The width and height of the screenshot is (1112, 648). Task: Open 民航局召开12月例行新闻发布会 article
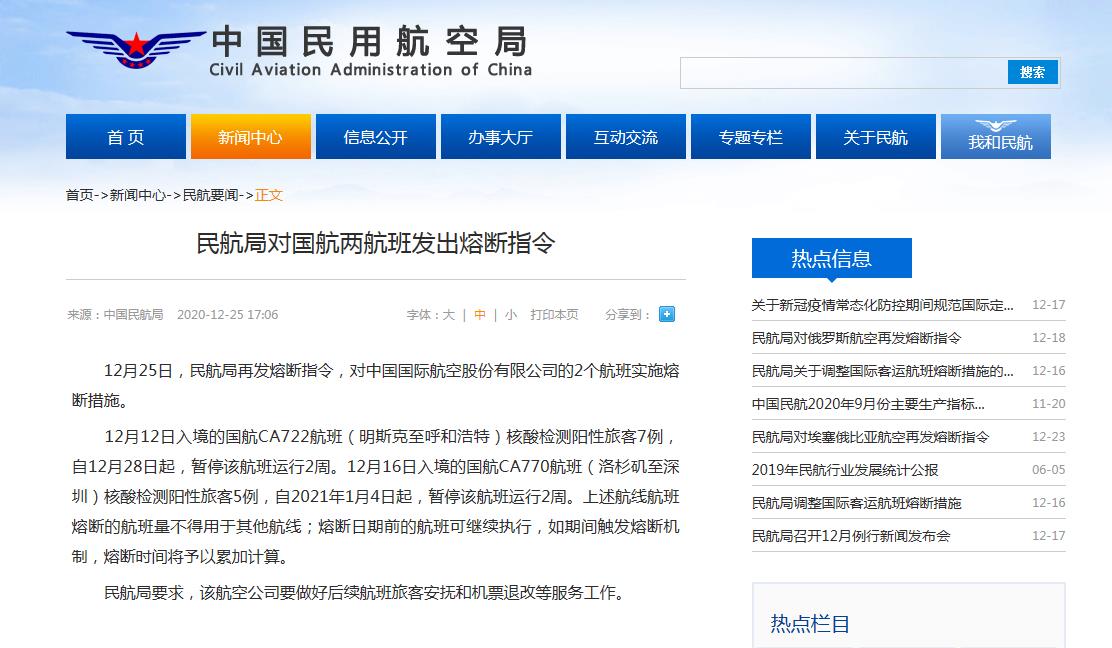pos(851,536)
